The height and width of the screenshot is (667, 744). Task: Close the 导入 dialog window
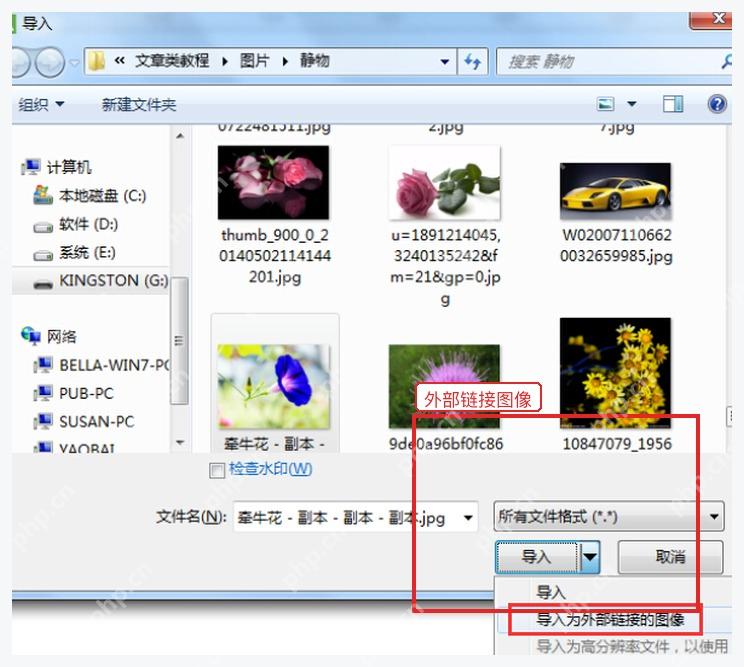[711, 20]
